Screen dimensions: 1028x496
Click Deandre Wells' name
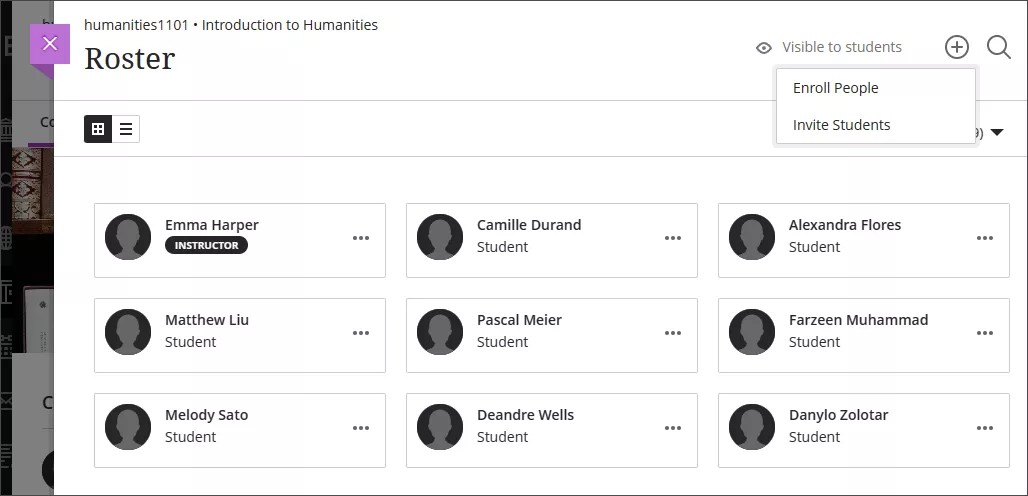(525, 415)
